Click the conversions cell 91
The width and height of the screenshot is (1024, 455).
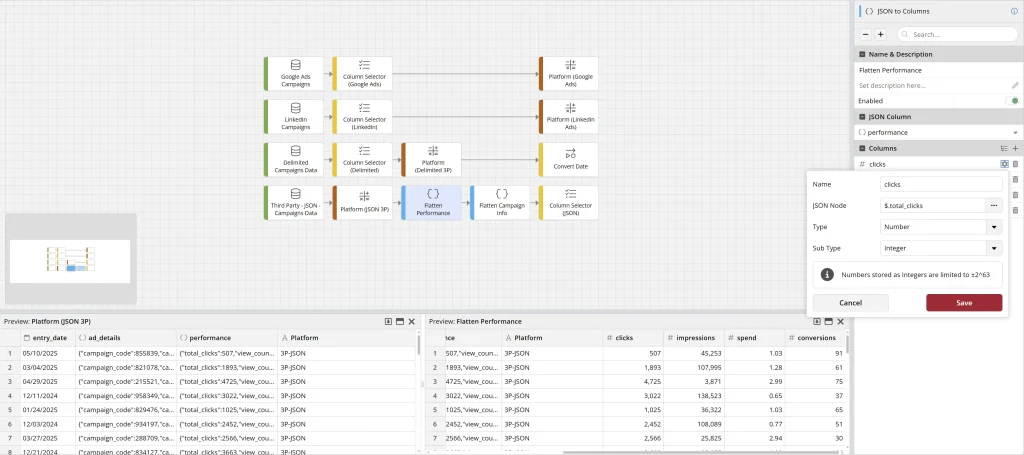[815, 353]
